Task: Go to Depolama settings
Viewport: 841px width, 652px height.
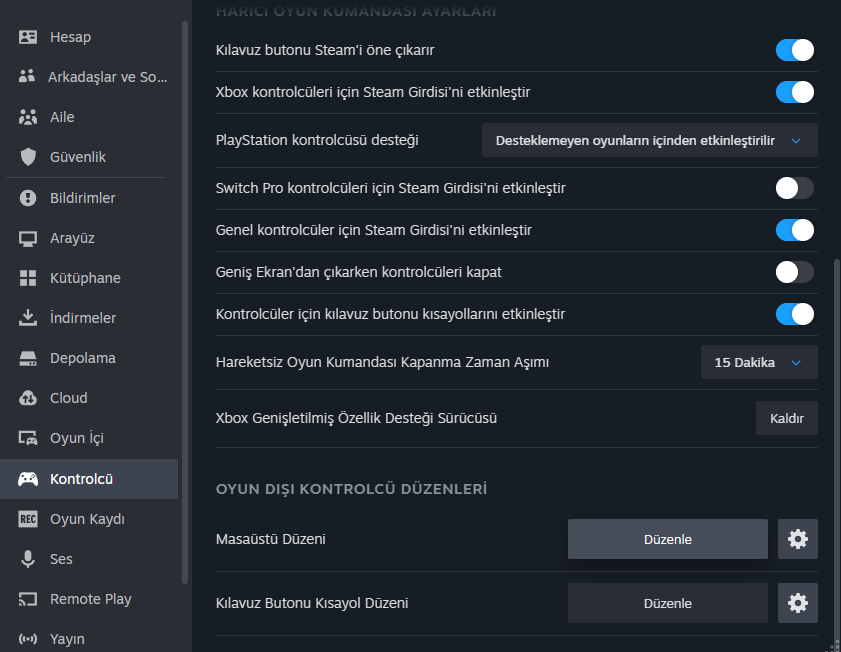Action: 89,358
